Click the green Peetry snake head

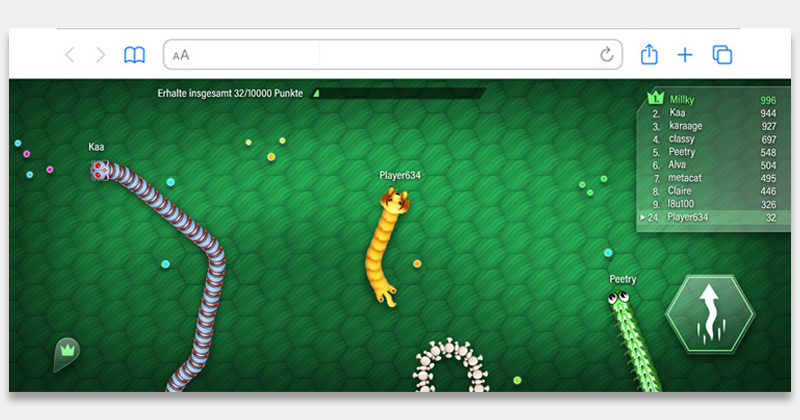click(620, 297)
